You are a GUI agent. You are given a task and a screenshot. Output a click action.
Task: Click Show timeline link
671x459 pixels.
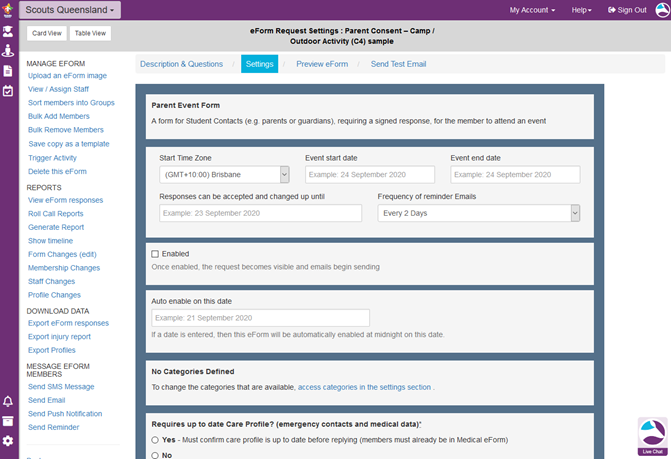pos(50,241)
